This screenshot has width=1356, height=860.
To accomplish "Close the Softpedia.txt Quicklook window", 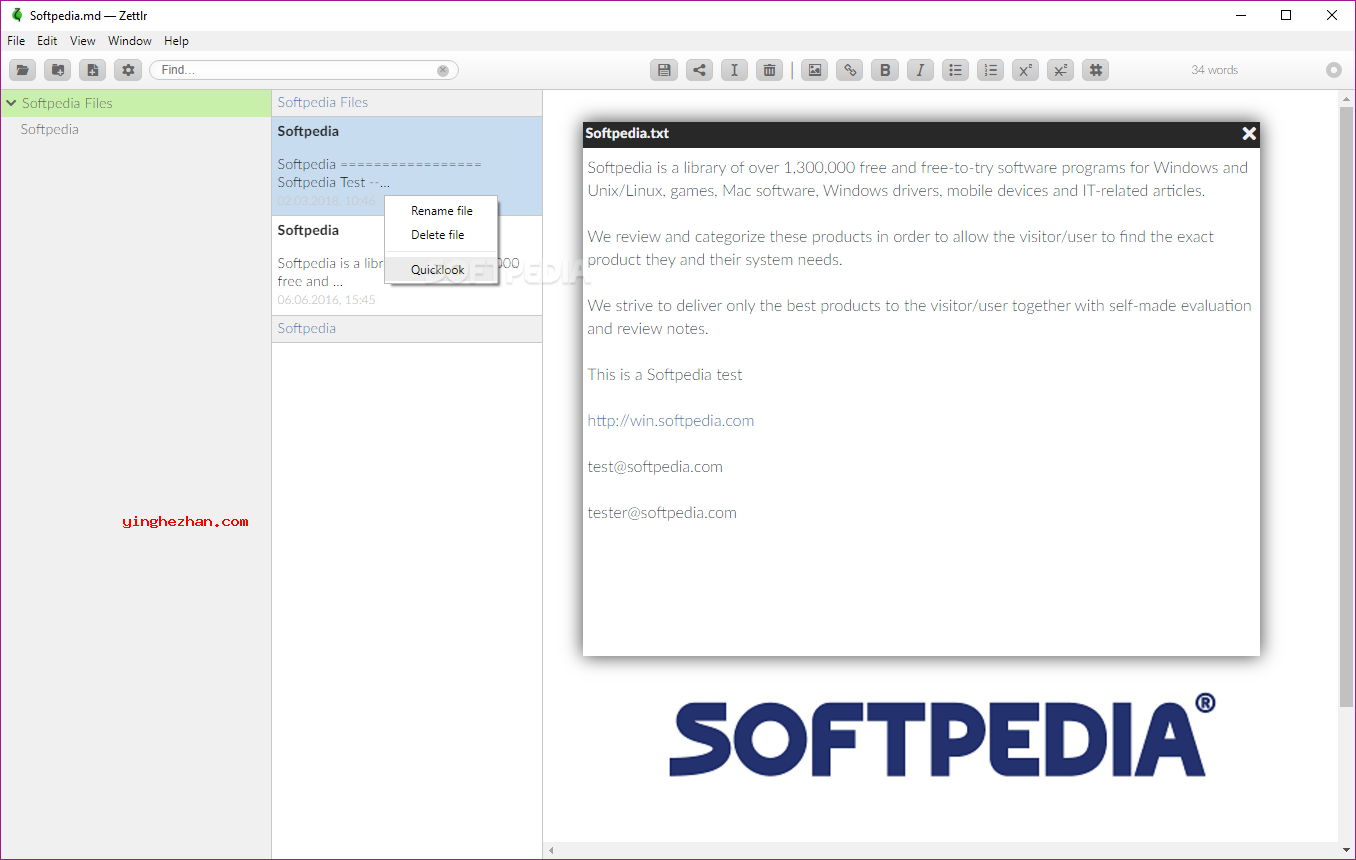I will point(1249,133).
